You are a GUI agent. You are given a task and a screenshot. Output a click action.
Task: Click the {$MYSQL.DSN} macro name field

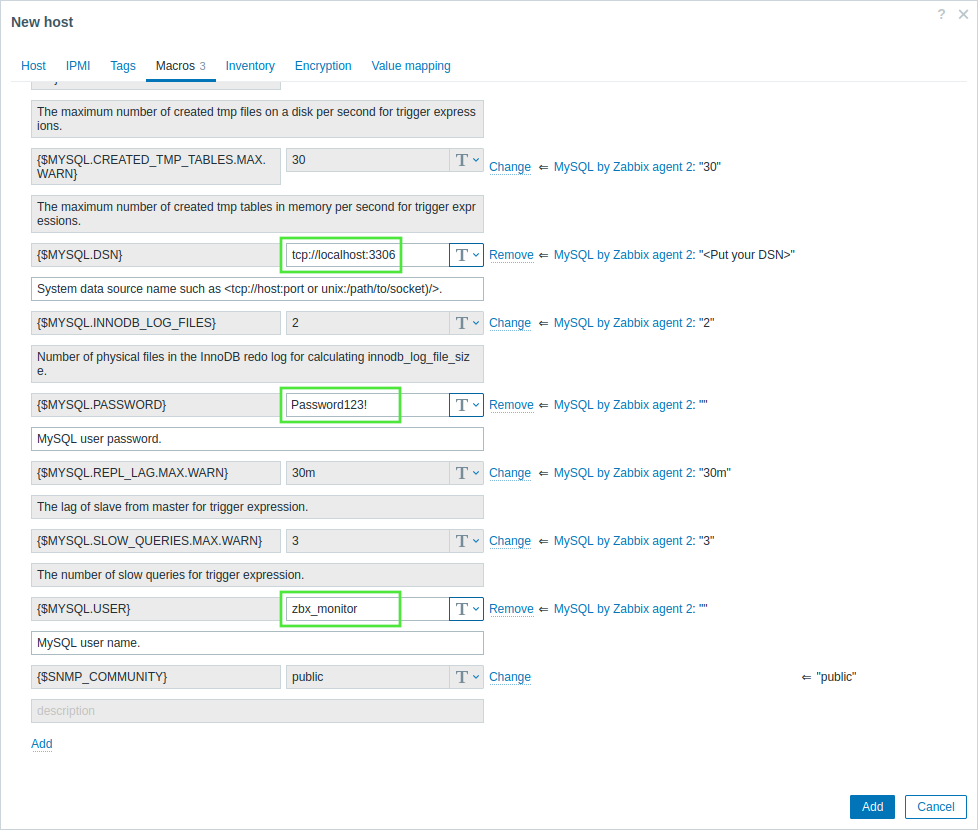(x=156, y=254)
